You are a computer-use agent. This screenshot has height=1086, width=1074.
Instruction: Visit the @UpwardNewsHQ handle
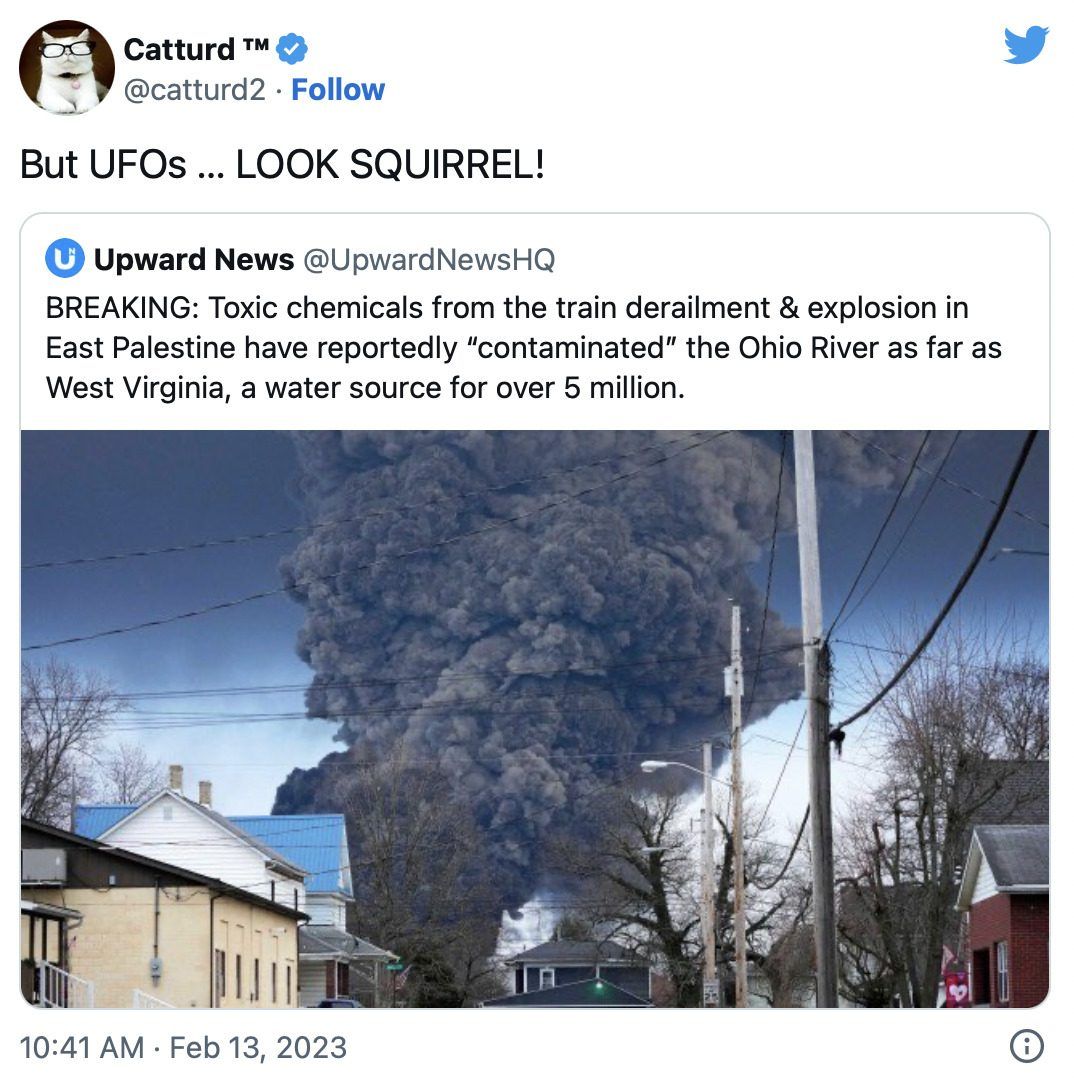click(429, 260)
